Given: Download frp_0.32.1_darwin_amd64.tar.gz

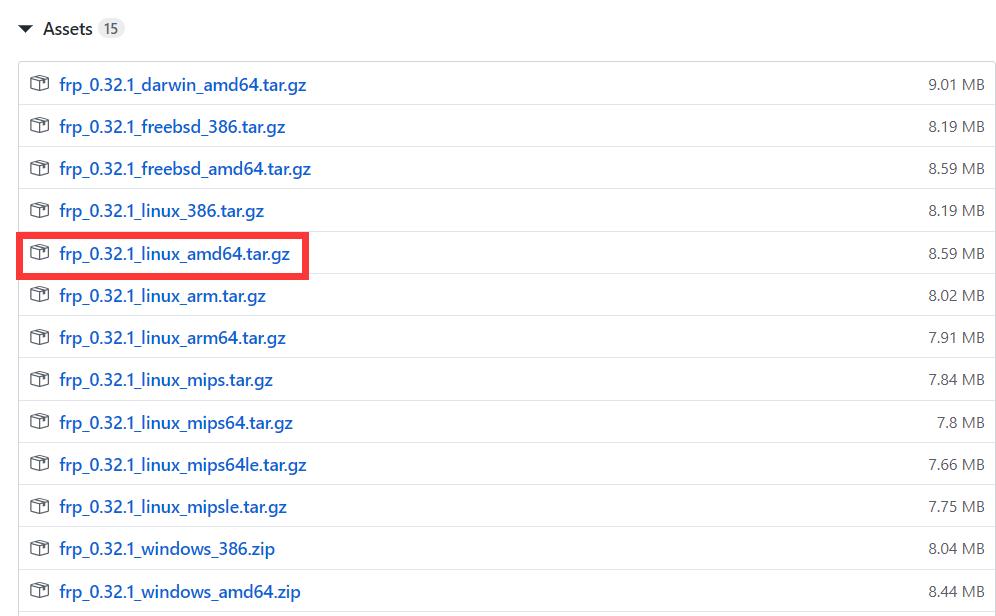Looking at the screenshot, I should pyautogui.click(x=183, y=85).
